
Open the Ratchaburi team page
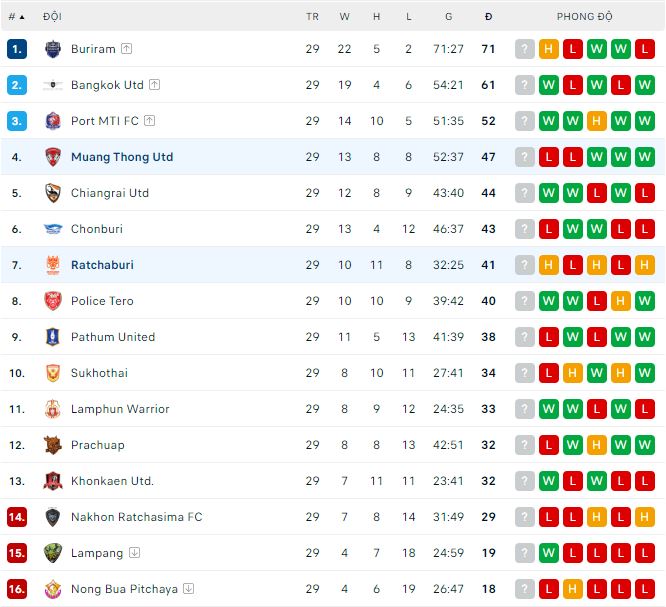click(102, 265)
